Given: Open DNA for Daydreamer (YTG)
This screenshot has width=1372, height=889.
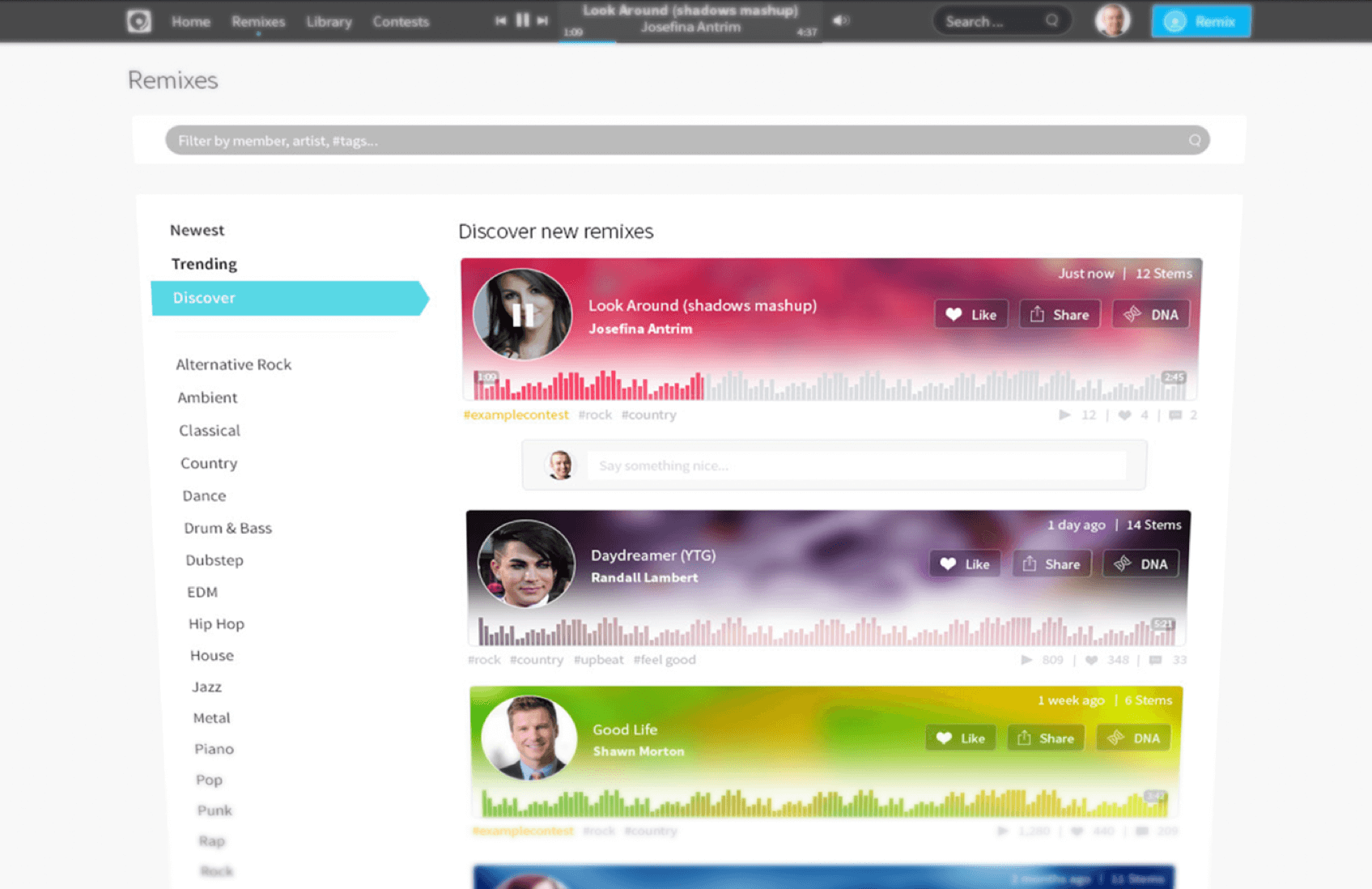Looking at the screenshot, I should tap(1141, 564).
